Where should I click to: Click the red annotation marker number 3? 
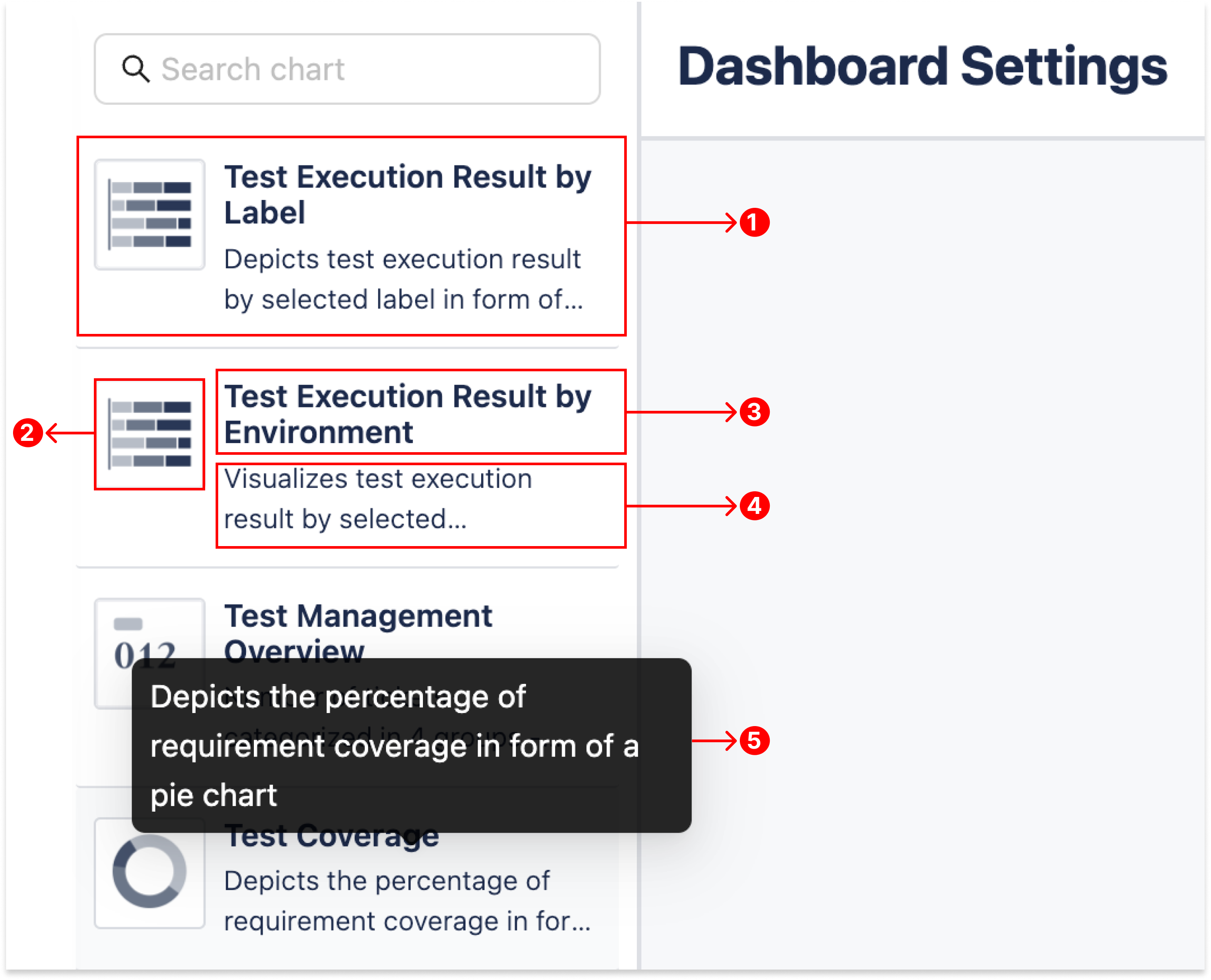755,412
